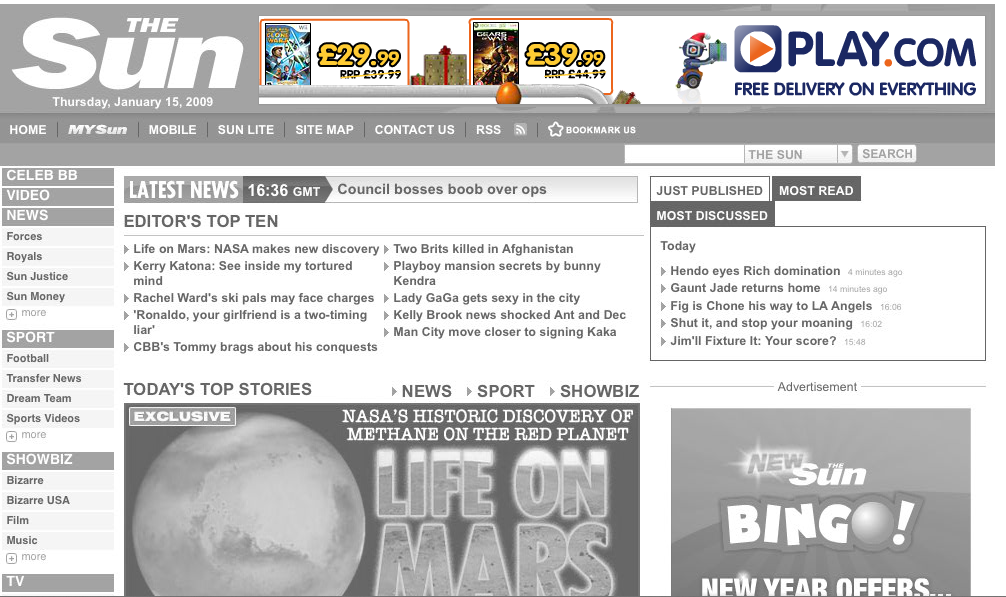The image size is (1006, 597).
Task: Open Celeb BB sidebar section
Action: pos(58,176)
